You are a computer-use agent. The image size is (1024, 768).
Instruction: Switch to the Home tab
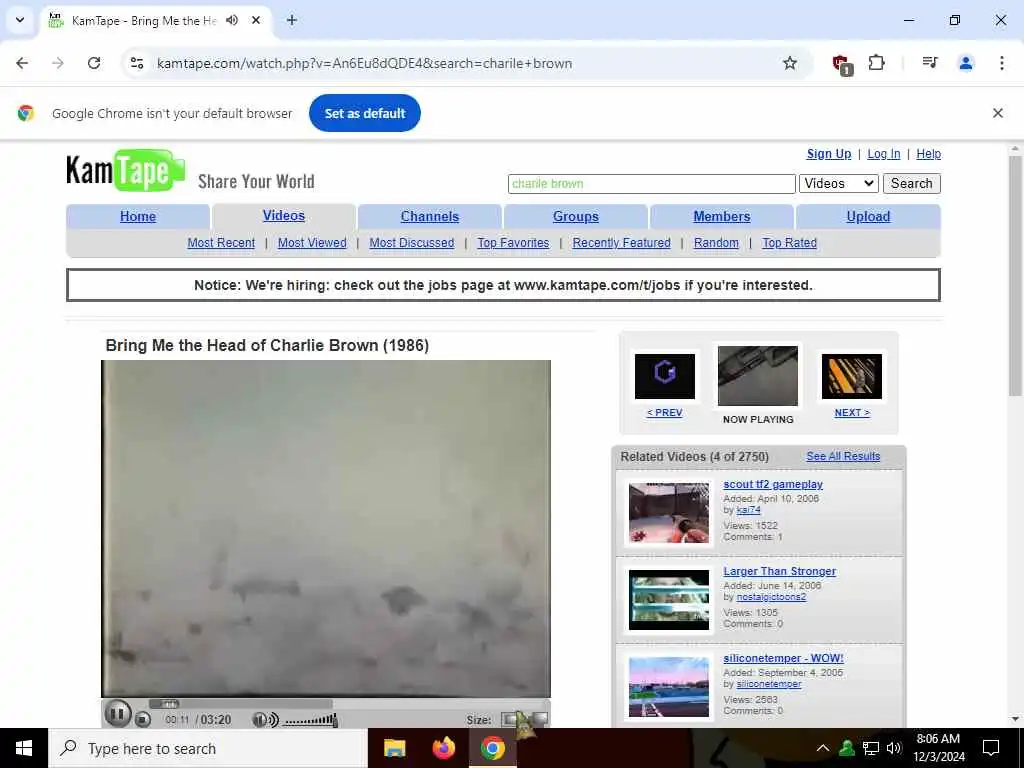[x=138, y=217]
